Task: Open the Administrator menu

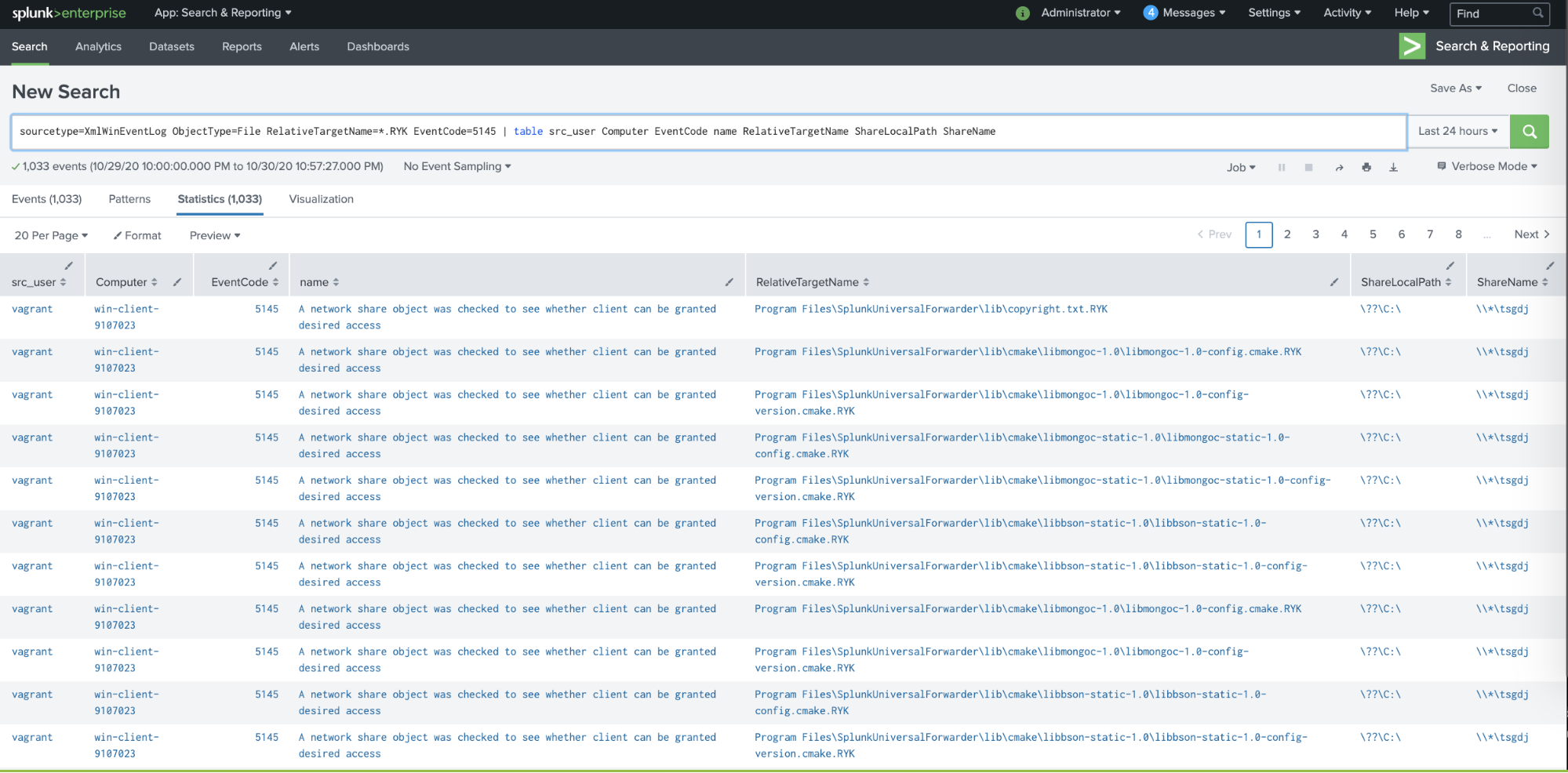Action: click(x=1081, y=13)
